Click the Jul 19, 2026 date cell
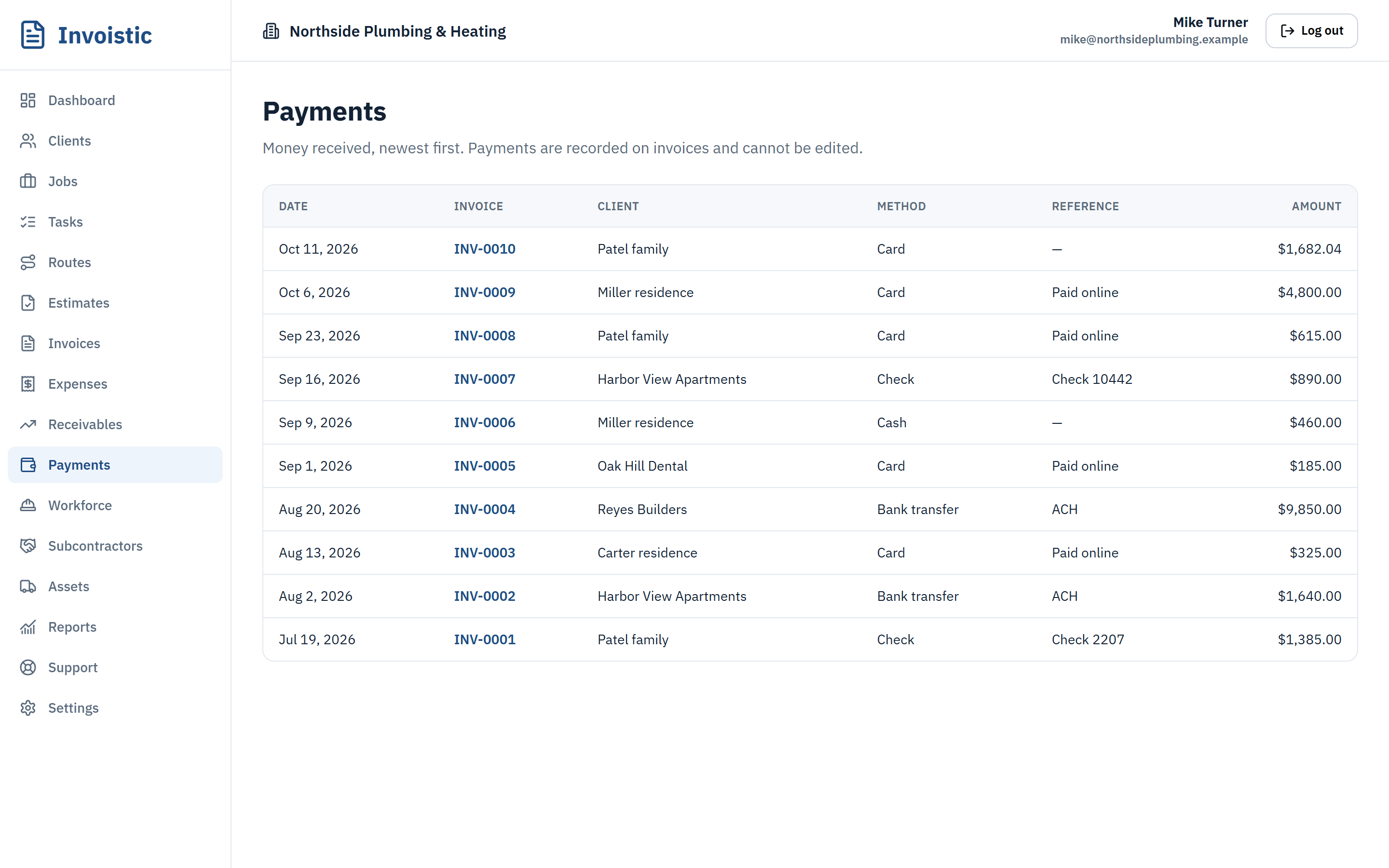This screenshot has height=868, width=1389. tap(317, 639)
